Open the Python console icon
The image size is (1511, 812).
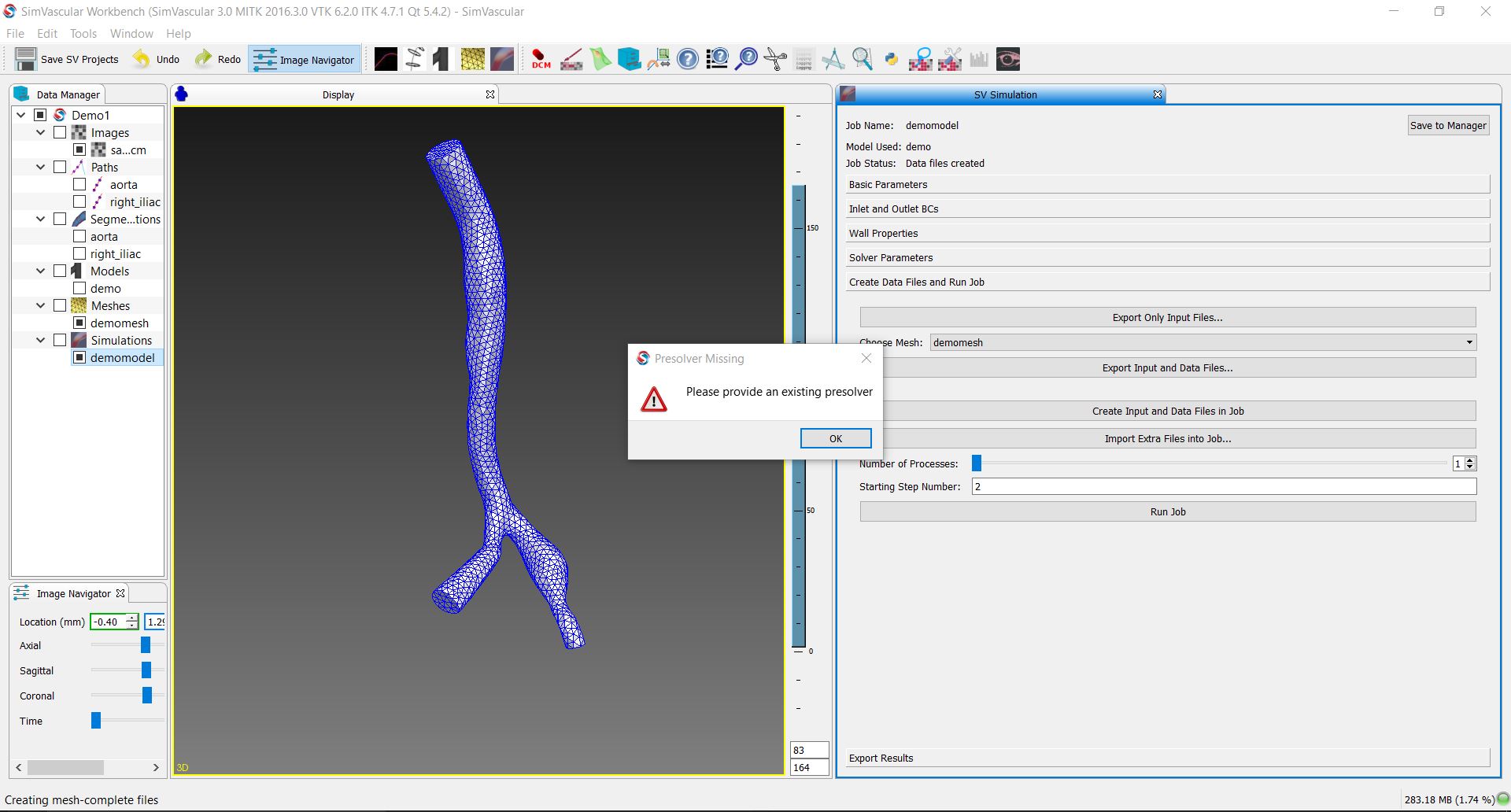(892, 59)
